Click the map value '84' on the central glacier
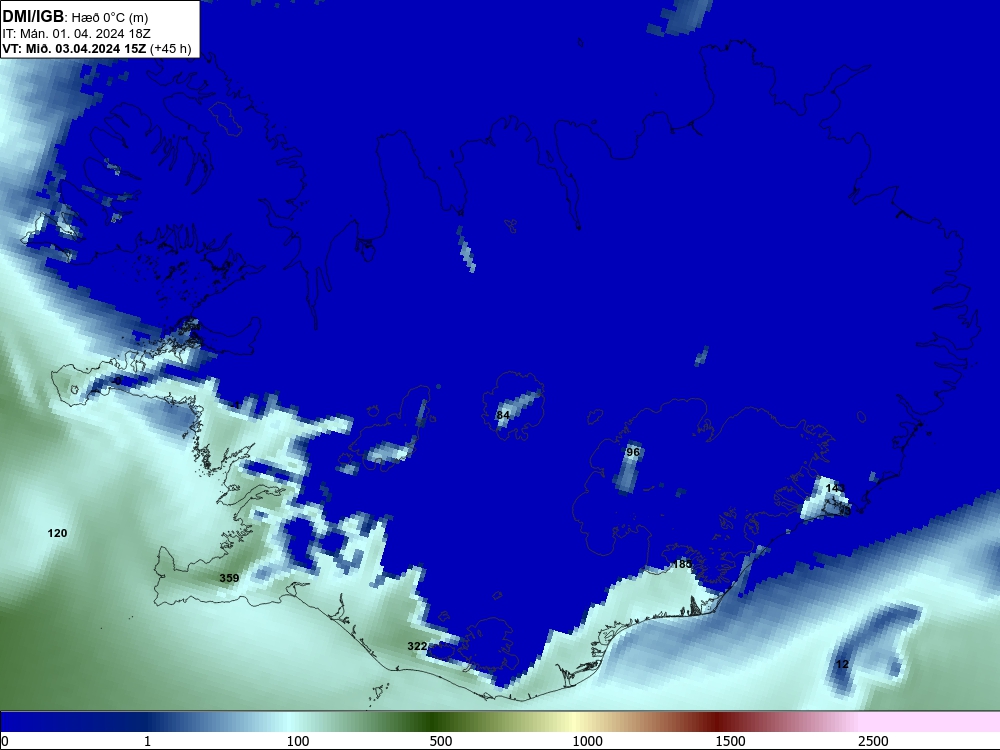This screenshot has height=750, width=1000. [x=503, y=415]
